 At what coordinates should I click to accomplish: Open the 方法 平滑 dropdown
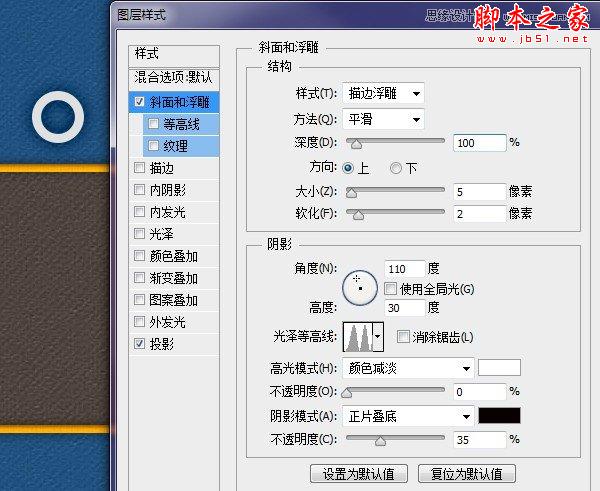click(x=383, y=119)
